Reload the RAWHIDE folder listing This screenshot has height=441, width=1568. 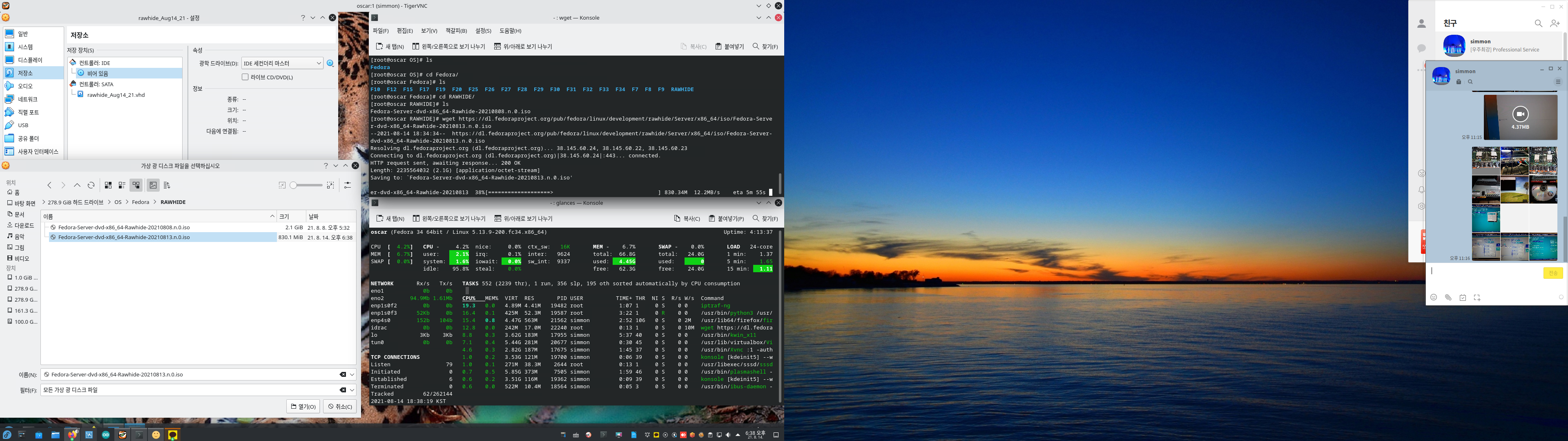coord(91,185)
